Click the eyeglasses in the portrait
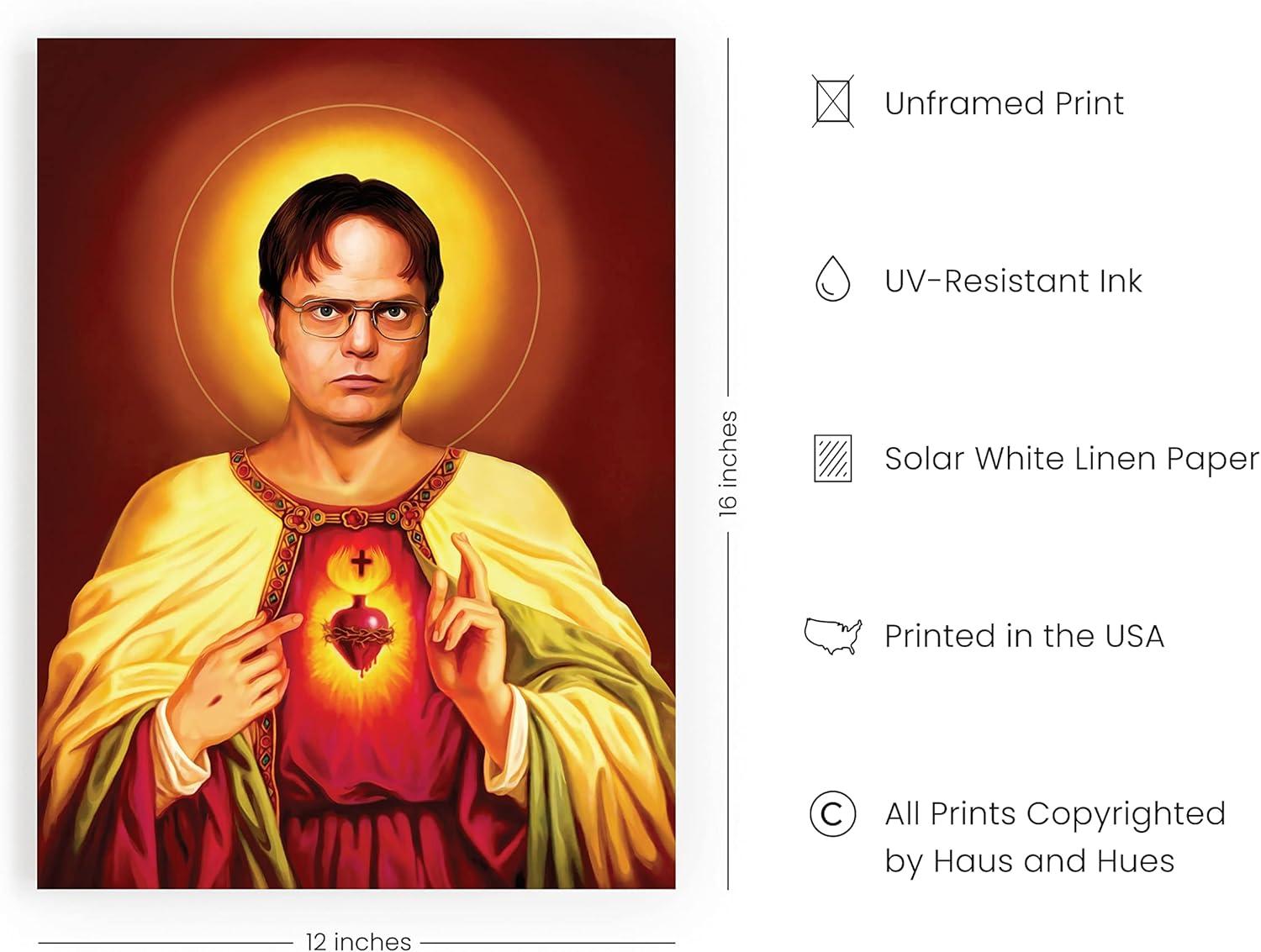Viewport: 1261px width, 952px height. click(x=355, y=317)
